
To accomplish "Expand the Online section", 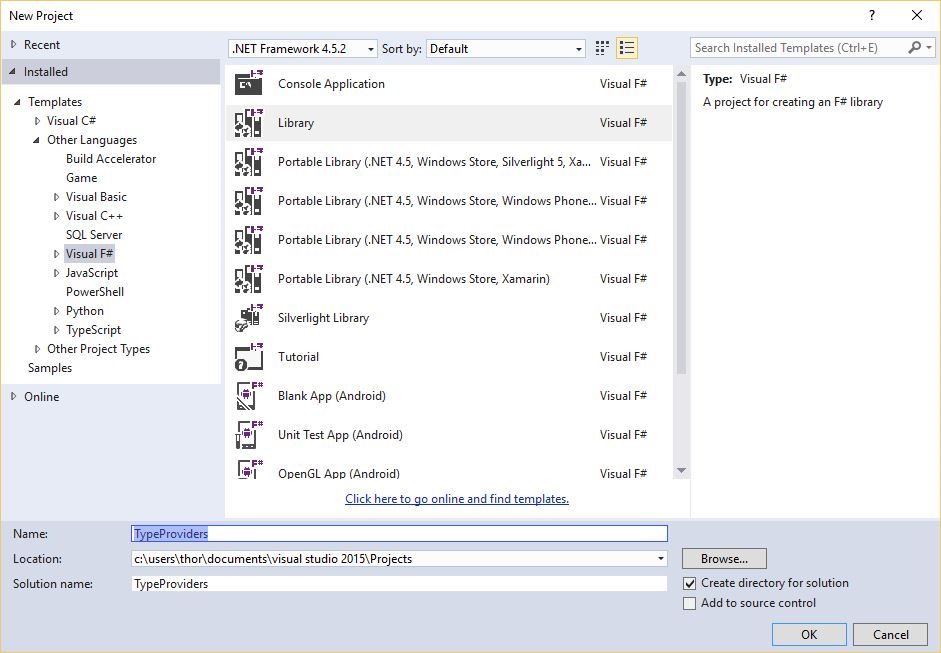I will click(x=13, y=397).
